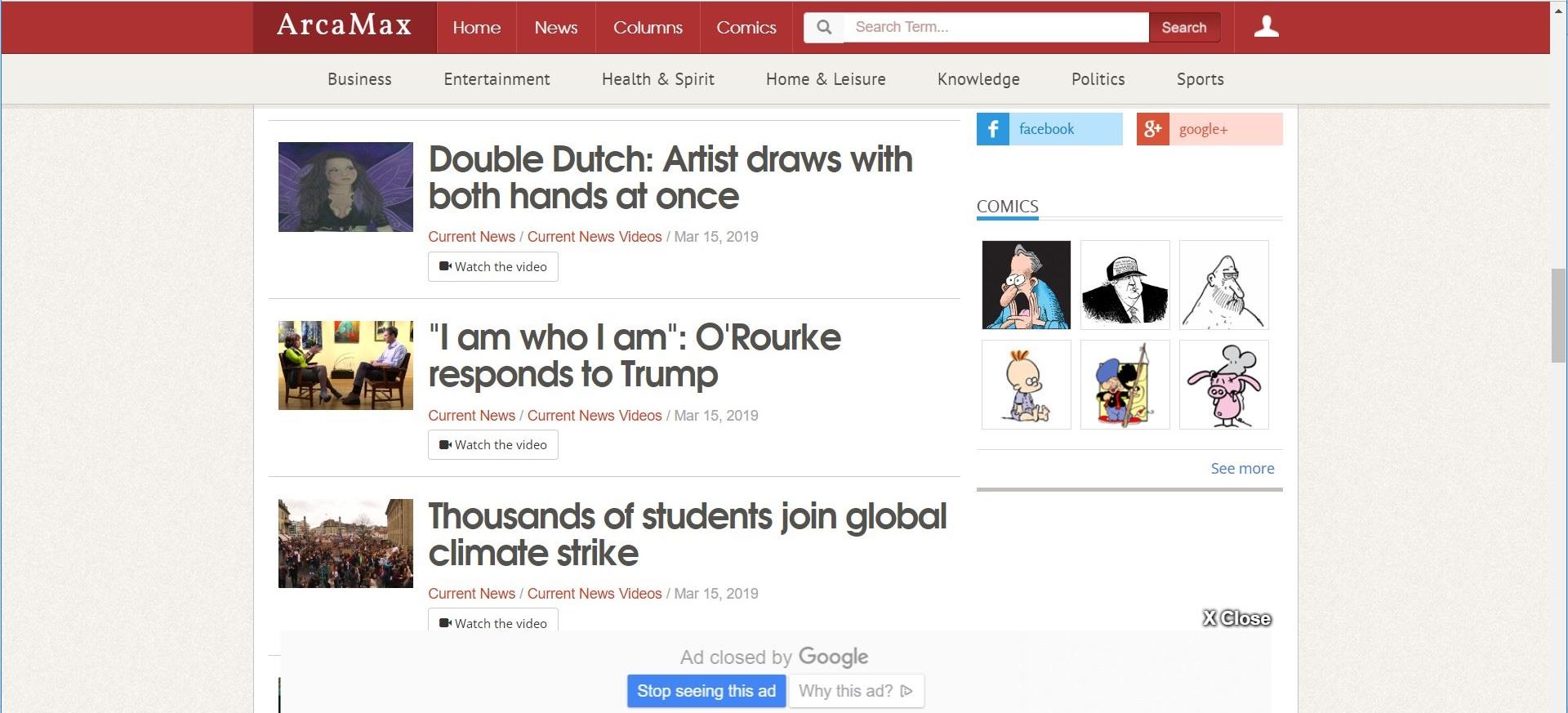Open the baby with orange hair comic
This screenshot has width=1568, height=713.
pyautogui.click(x=1027, y=385)
